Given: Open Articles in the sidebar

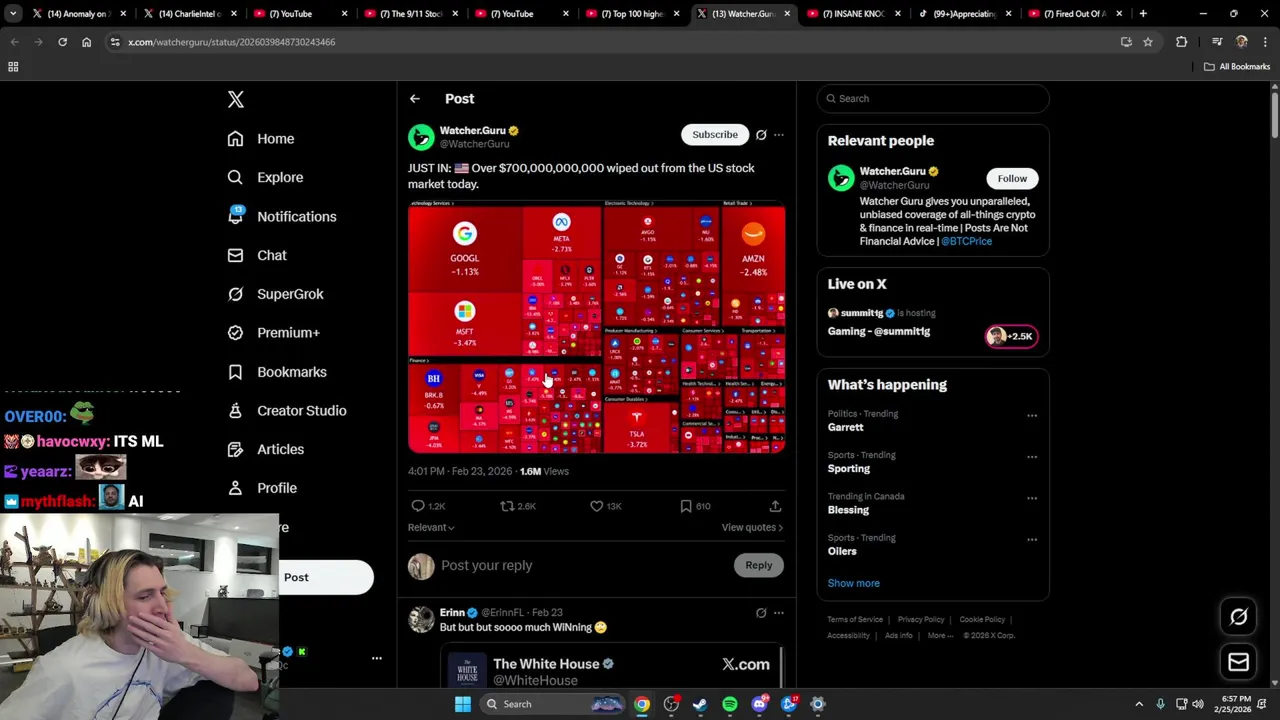Looking at the screenshot, I should [x=265, y=450].
